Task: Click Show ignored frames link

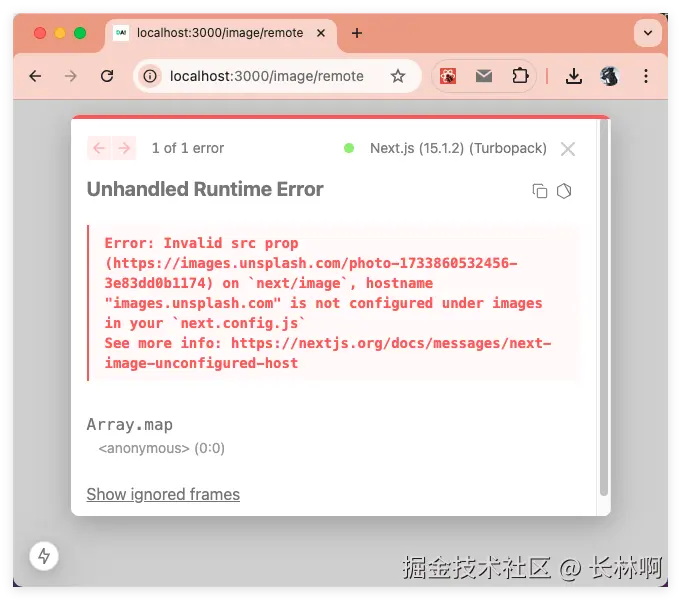Action: click(163, 494)
